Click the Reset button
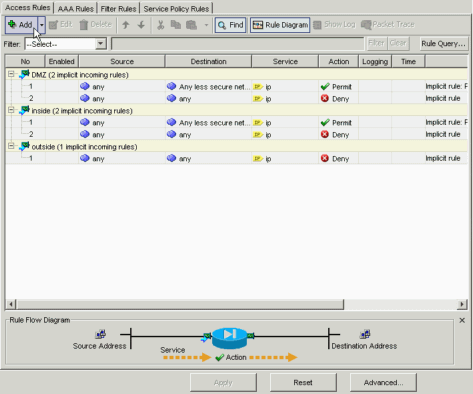The image size is (473, 394). tap(303, 382)
